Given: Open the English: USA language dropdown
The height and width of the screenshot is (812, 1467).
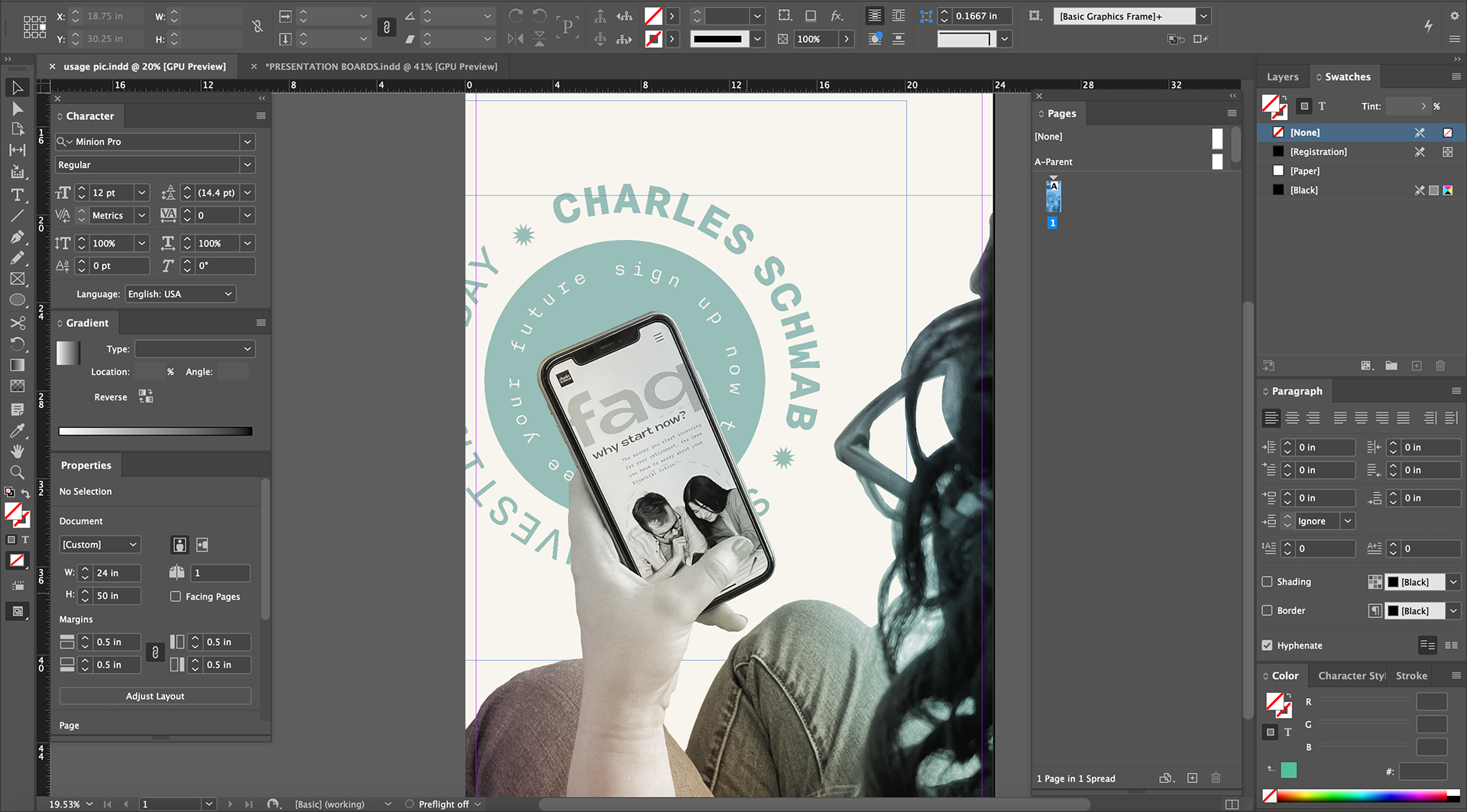Looking at the screenshot, I should (x=180, y=294).
